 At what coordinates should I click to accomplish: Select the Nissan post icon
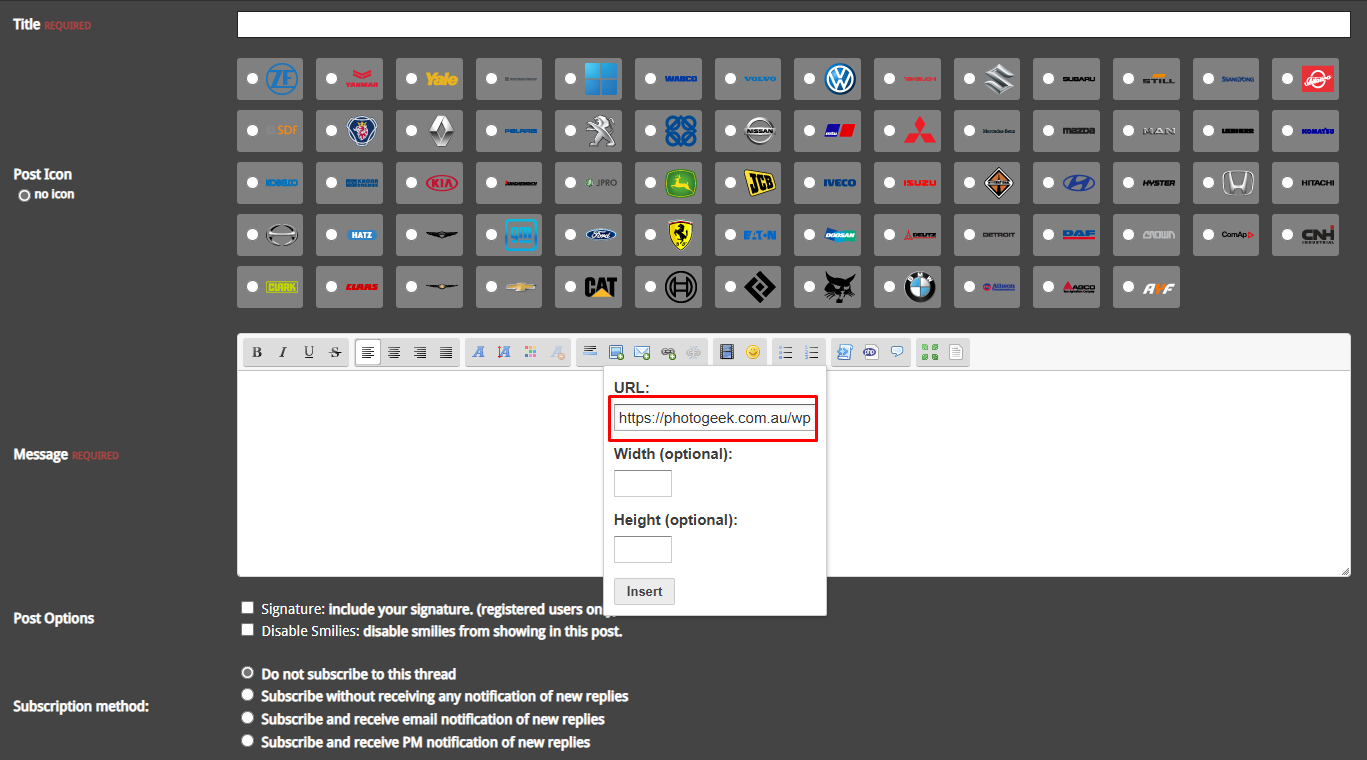click(x=730, y=131)
